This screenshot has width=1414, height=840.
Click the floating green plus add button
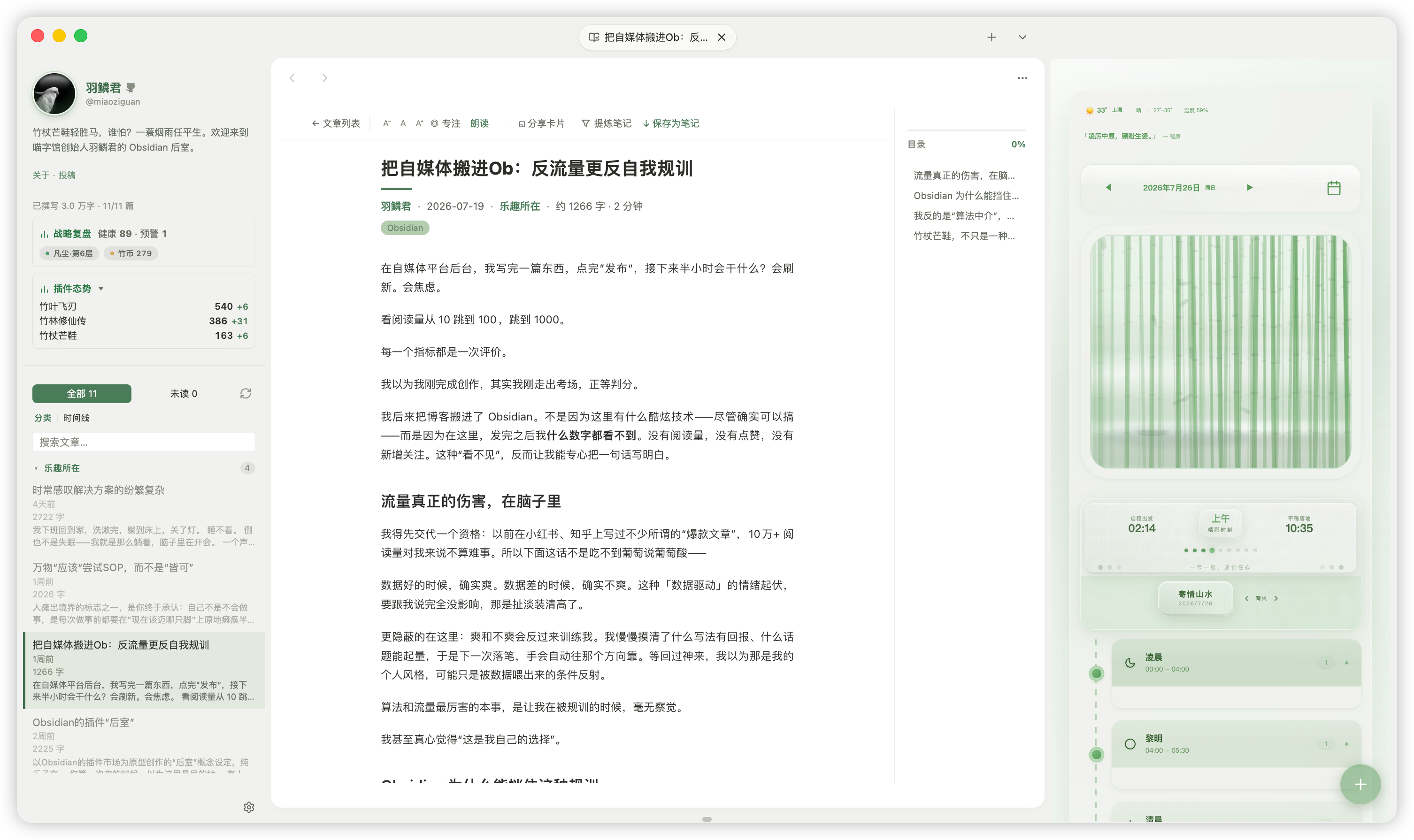1360,785
